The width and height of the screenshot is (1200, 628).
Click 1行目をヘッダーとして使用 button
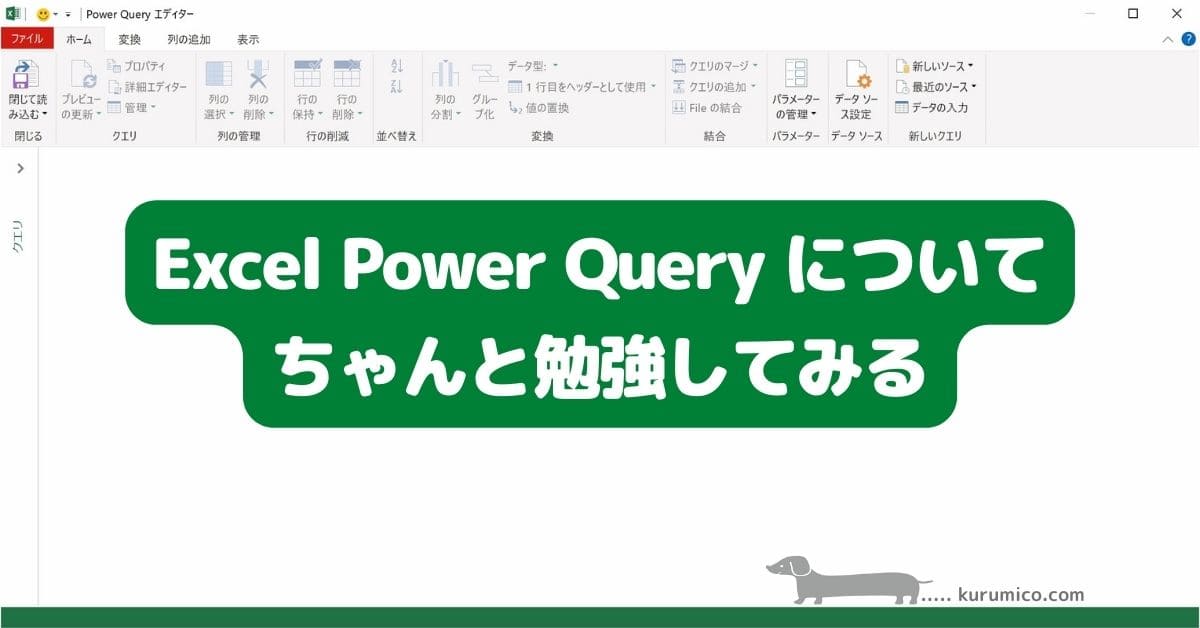point(582,87)
